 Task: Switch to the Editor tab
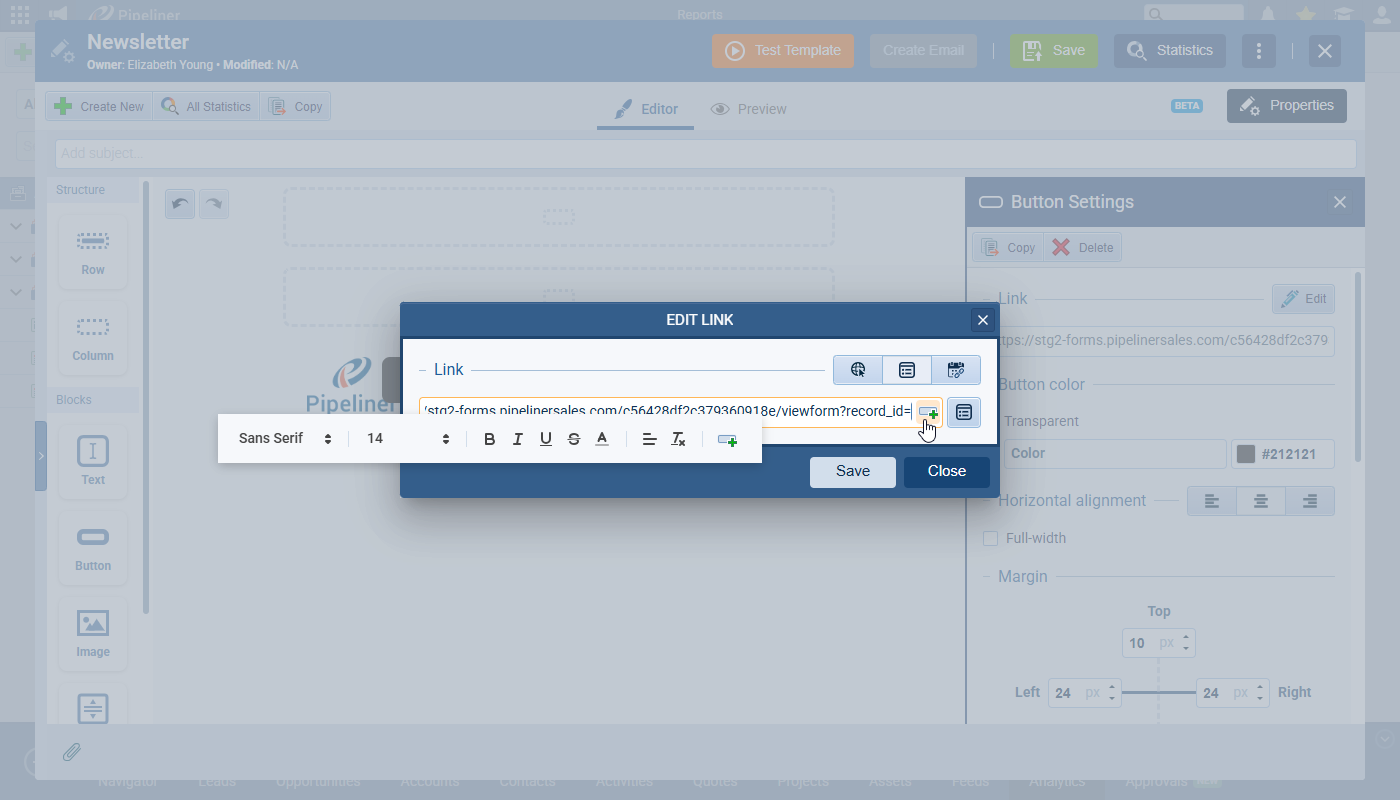646,109
